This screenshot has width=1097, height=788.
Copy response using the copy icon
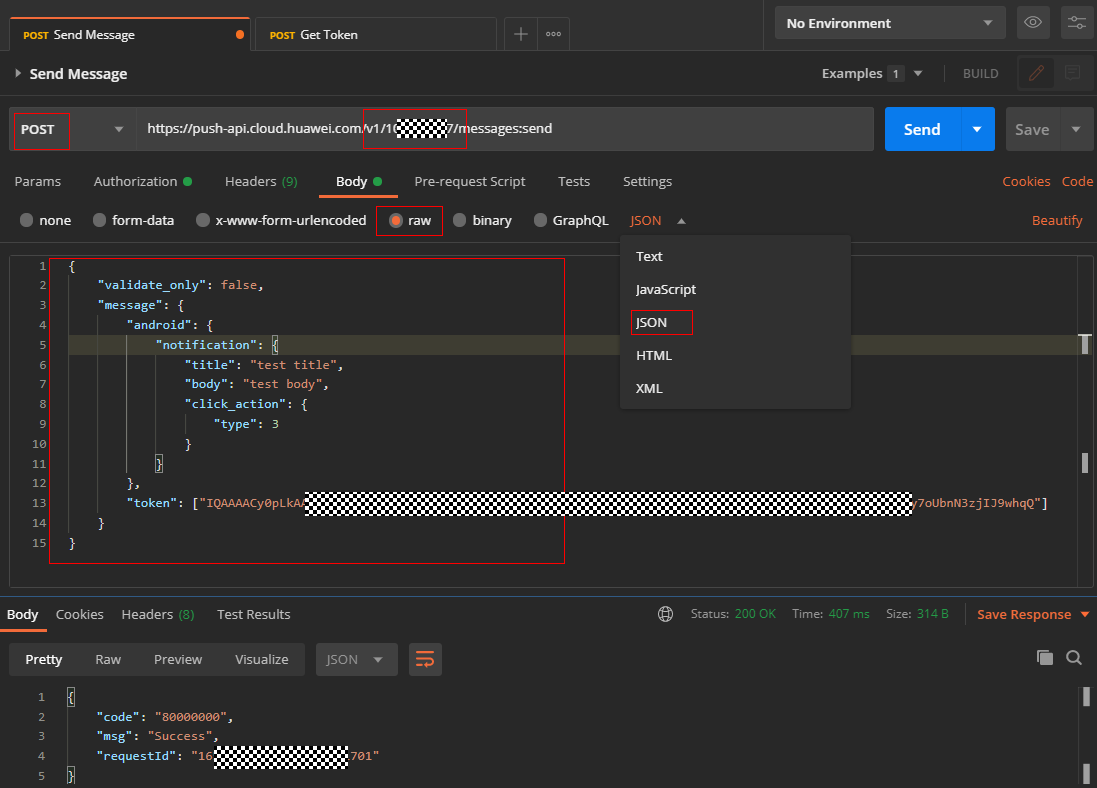point(1045,657)
